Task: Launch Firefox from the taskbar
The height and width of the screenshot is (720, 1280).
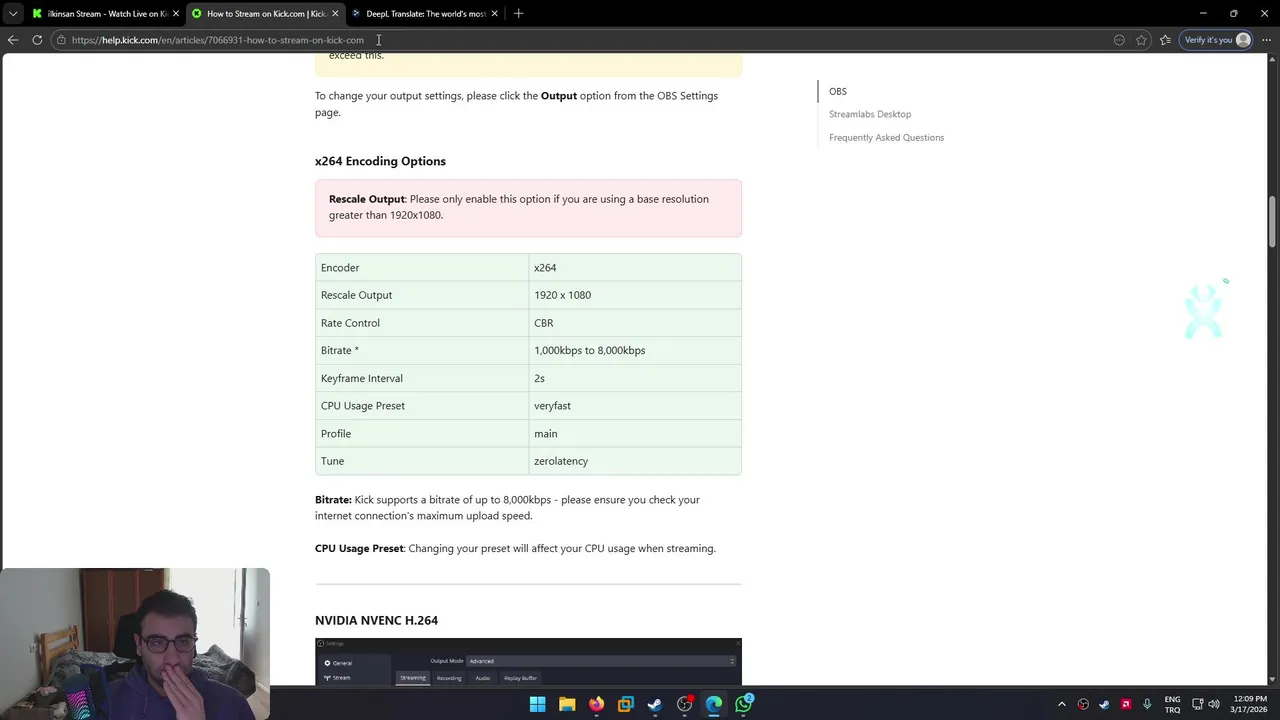Action: click(x=596, y=704)
